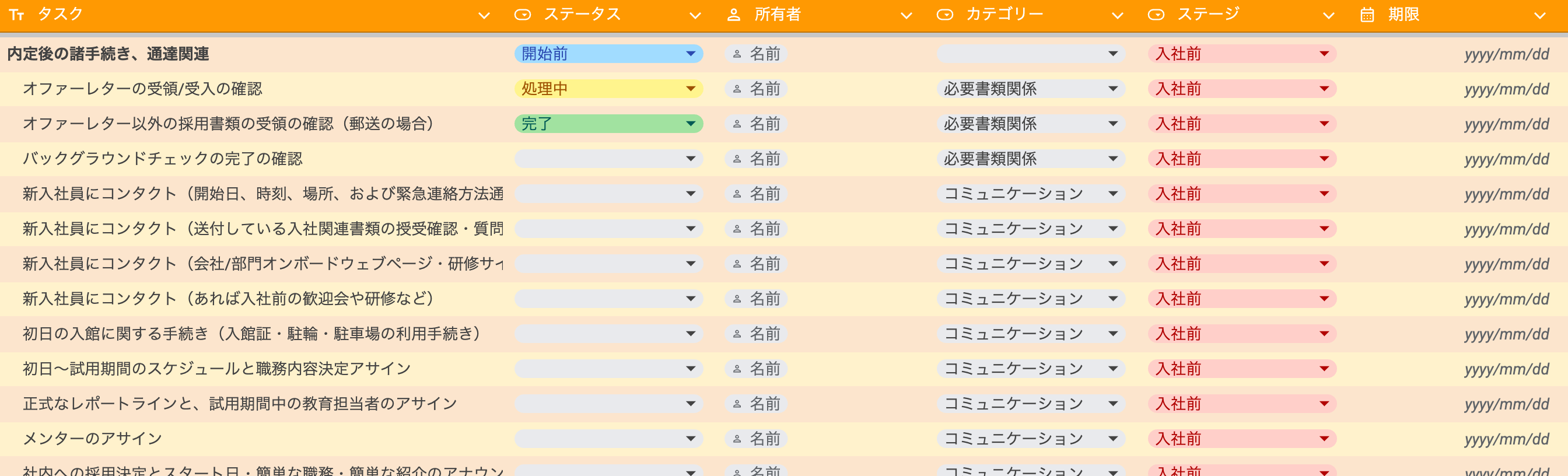1568x476 pixels.
Task: Click person icon in バックグラウンドチェック row owner chip
Action: (737, 159)
